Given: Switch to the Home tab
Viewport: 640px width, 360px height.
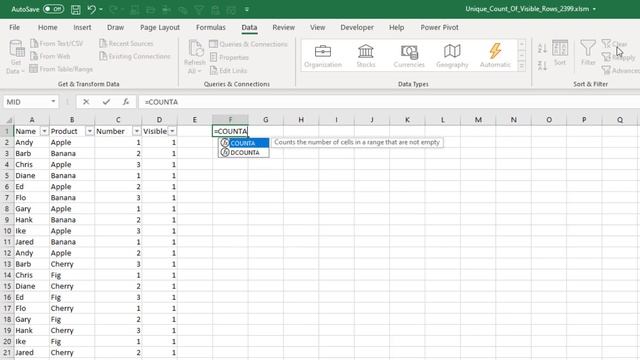Looking at the screenshot, I should click(x=47, y=27).
